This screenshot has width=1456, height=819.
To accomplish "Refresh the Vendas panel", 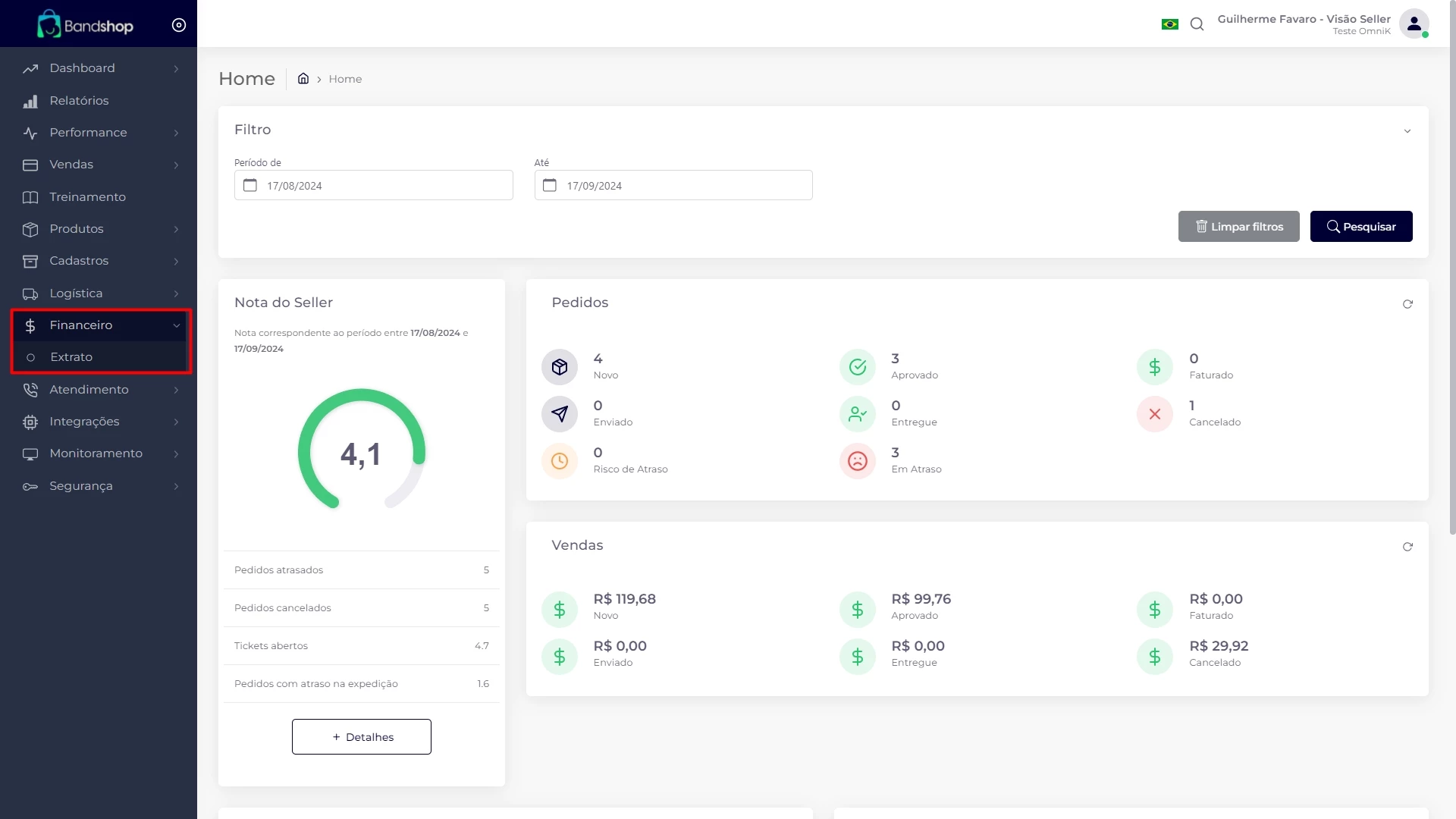I will (1407, 547).
